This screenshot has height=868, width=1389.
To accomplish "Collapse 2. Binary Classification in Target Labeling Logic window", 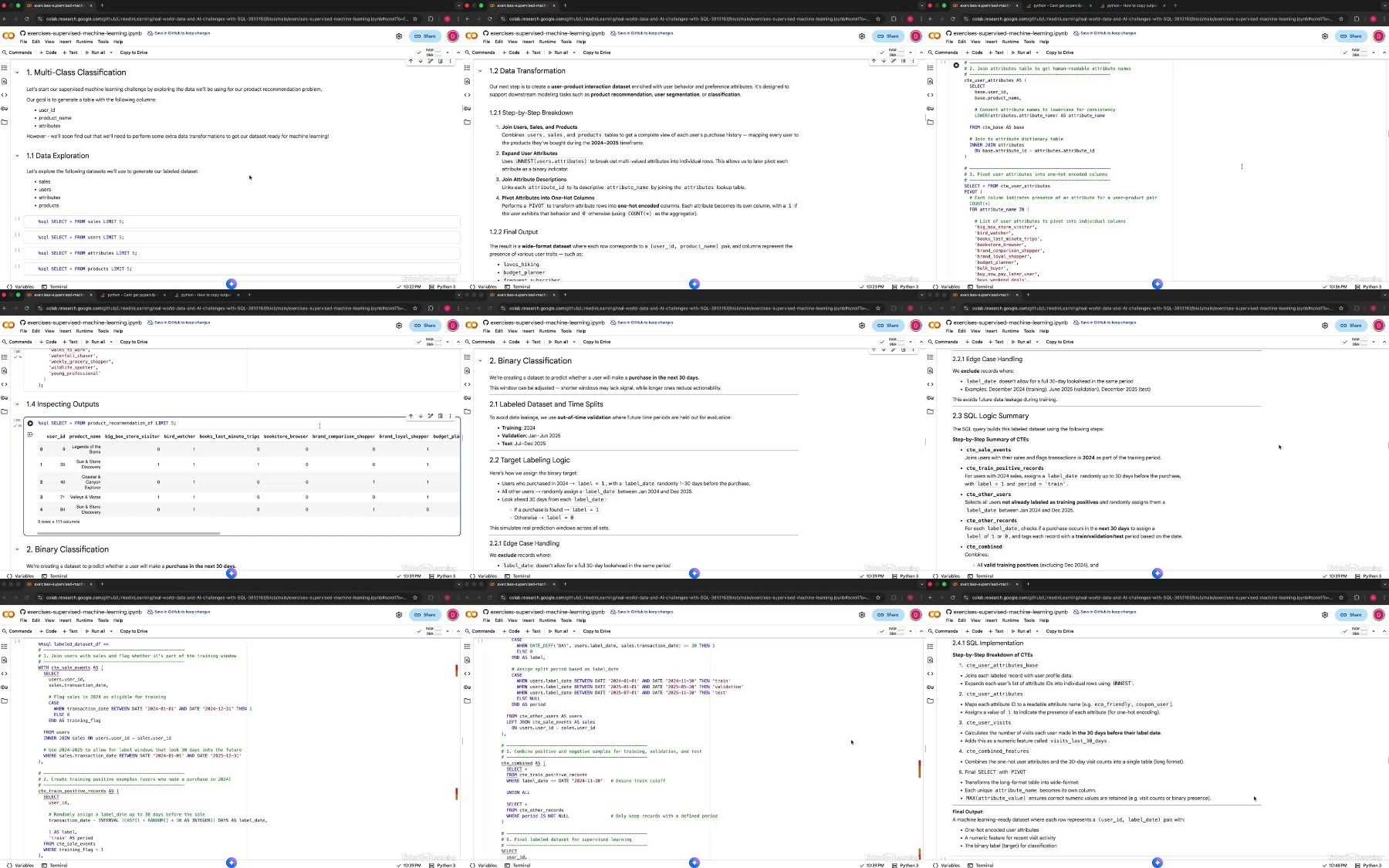I will pos(481,361).
